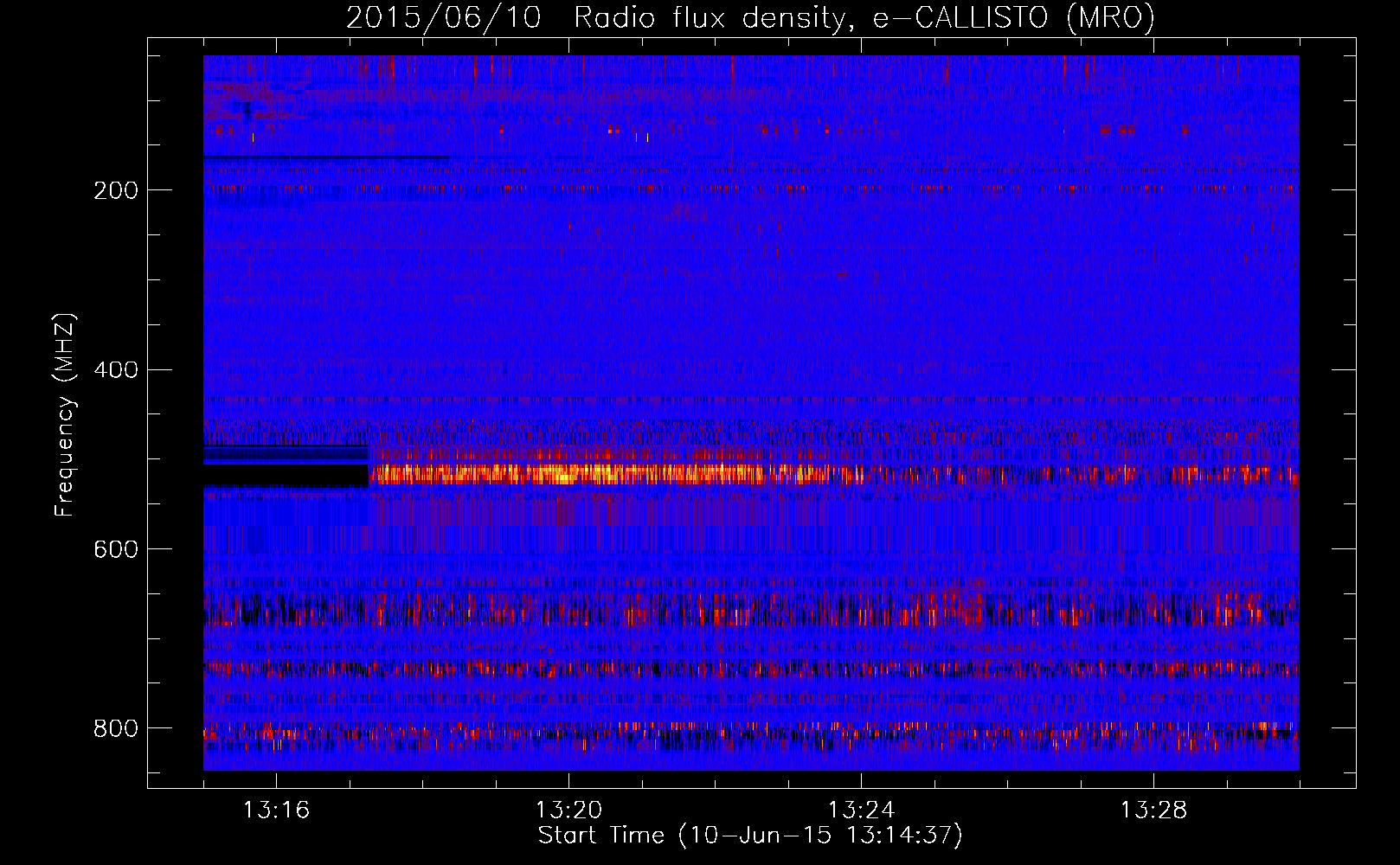This screenshot has width=1400, height=865.
Task: Click the 'Frequency (MHZ)' axis label
Action: (64, 414)
